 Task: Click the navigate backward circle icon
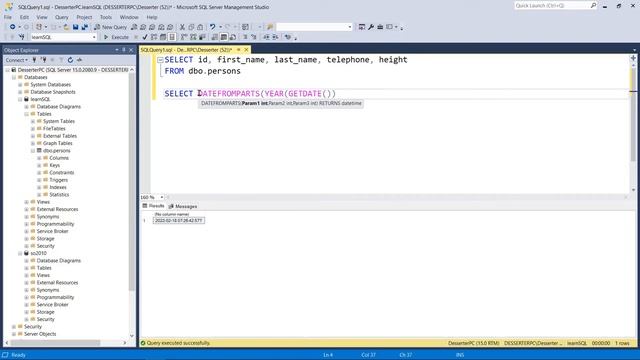pos(13,27)
